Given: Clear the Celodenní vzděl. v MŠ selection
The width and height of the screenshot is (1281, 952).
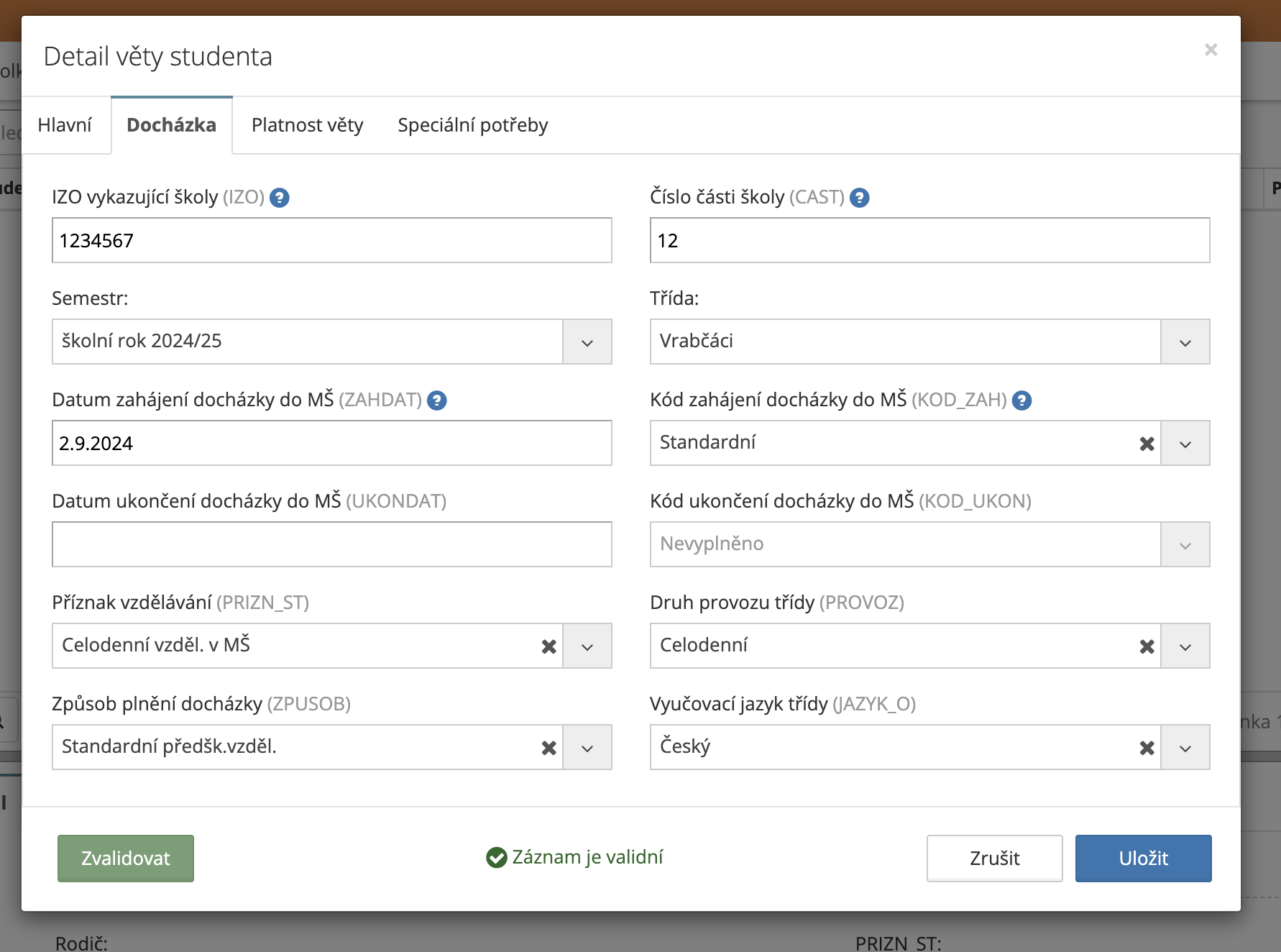Looking at the screenshot, I should 548,646.
